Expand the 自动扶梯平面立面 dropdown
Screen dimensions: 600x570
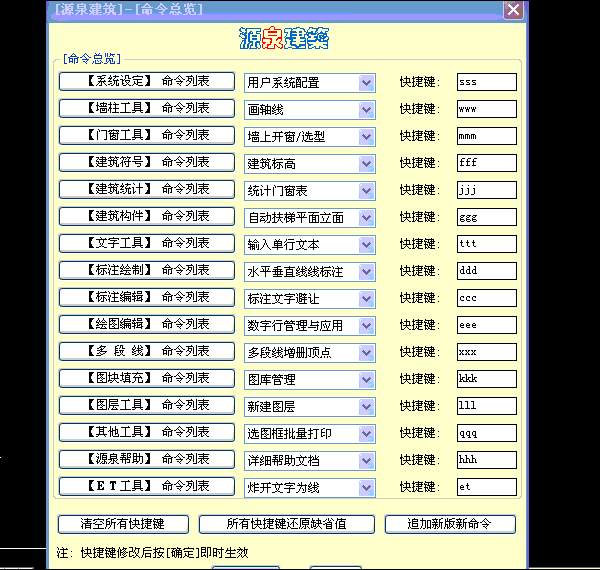(x=366, y=217)
